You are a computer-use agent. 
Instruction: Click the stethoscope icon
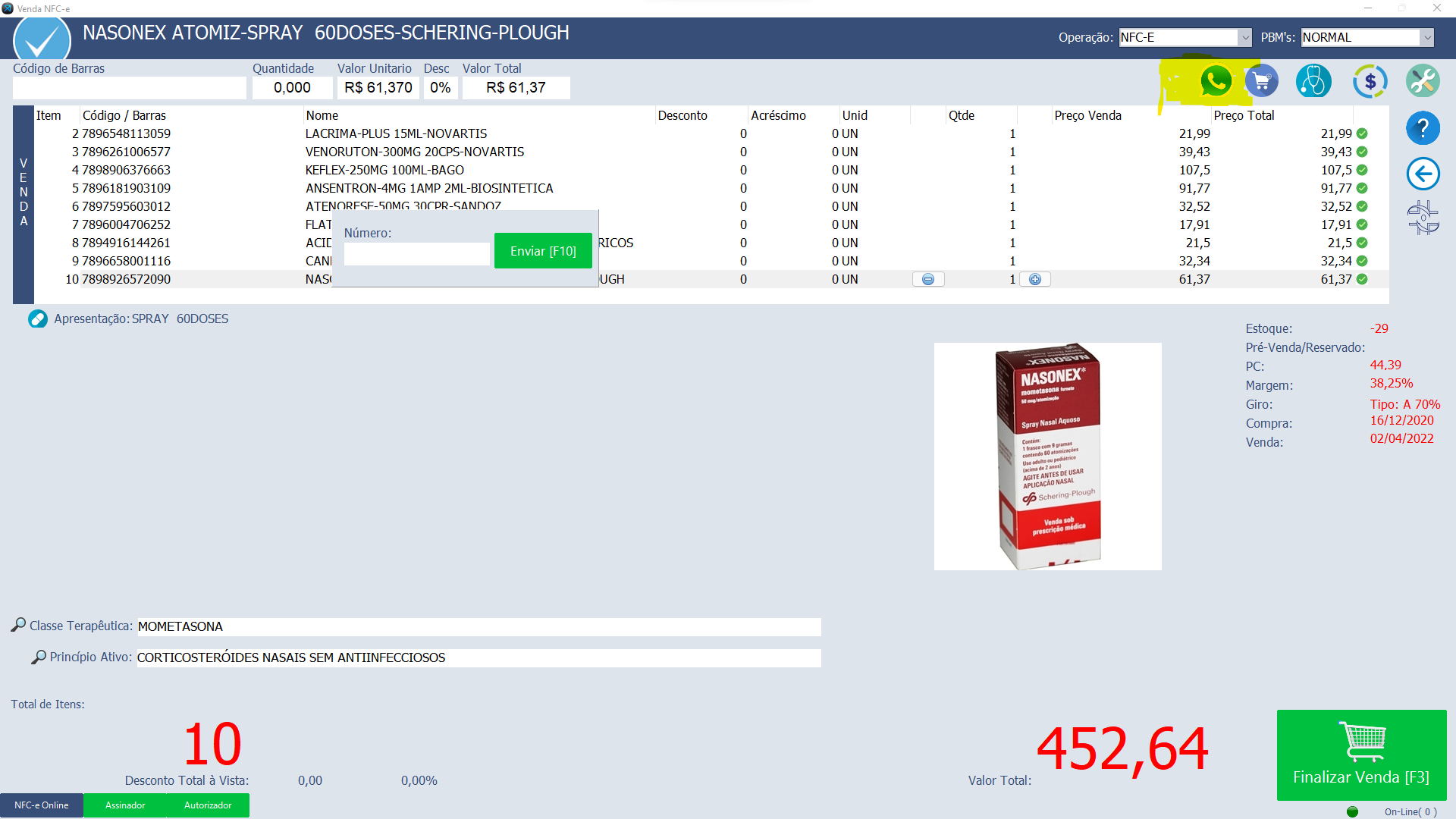point(1313,81)
